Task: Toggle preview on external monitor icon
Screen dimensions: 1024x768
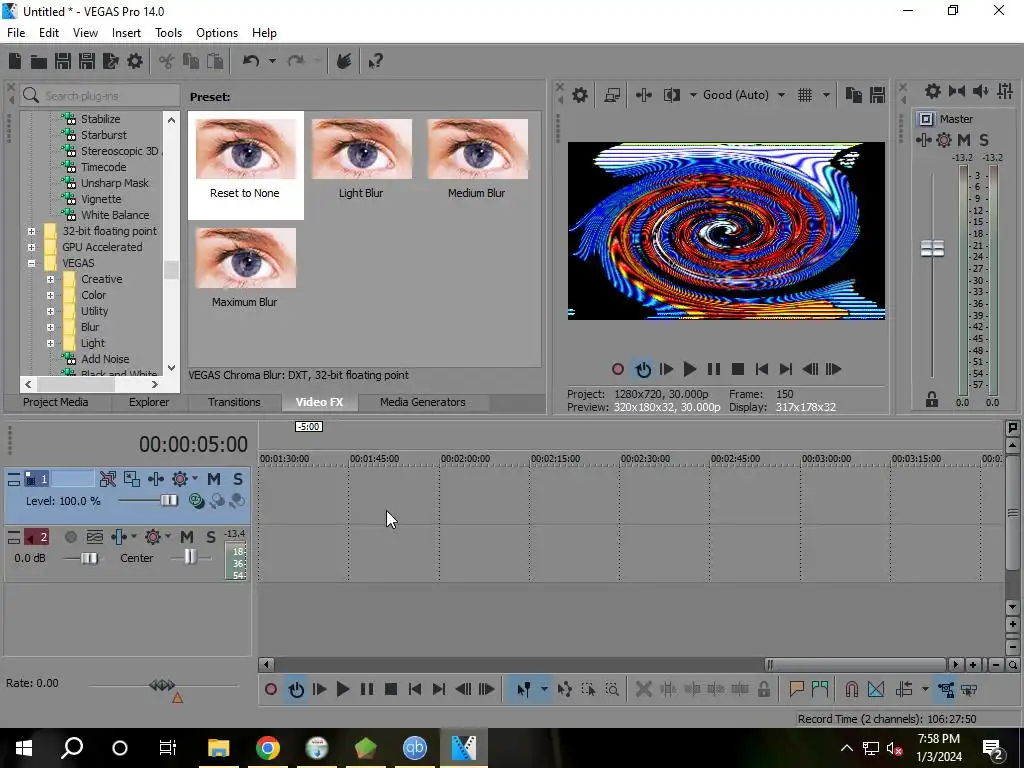Action: click(x=612, y=95)
